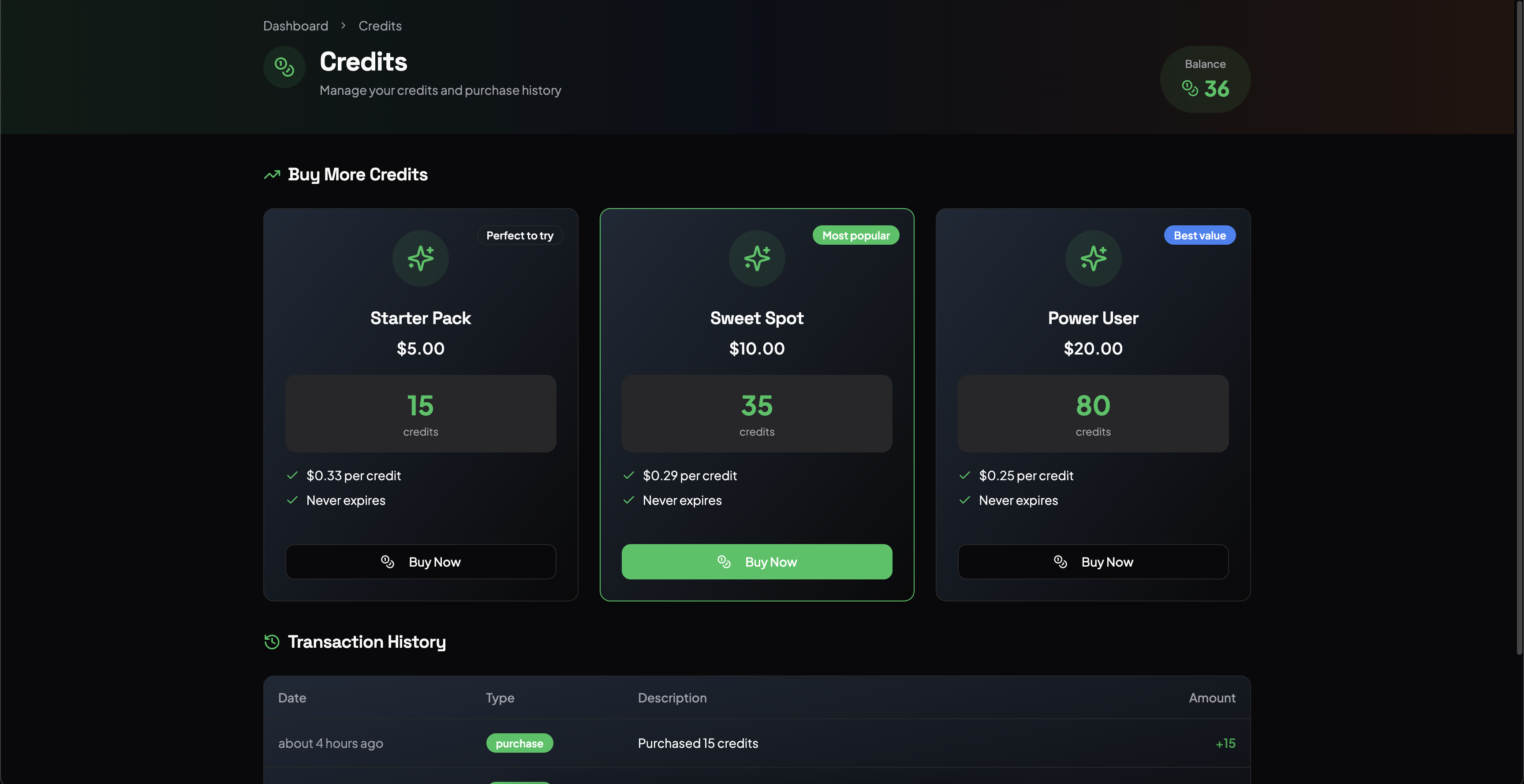Click the coins icon beside Credits heading
This screenshot has width=1524, height=784.
pyautogui.click(x=284, y=67)
